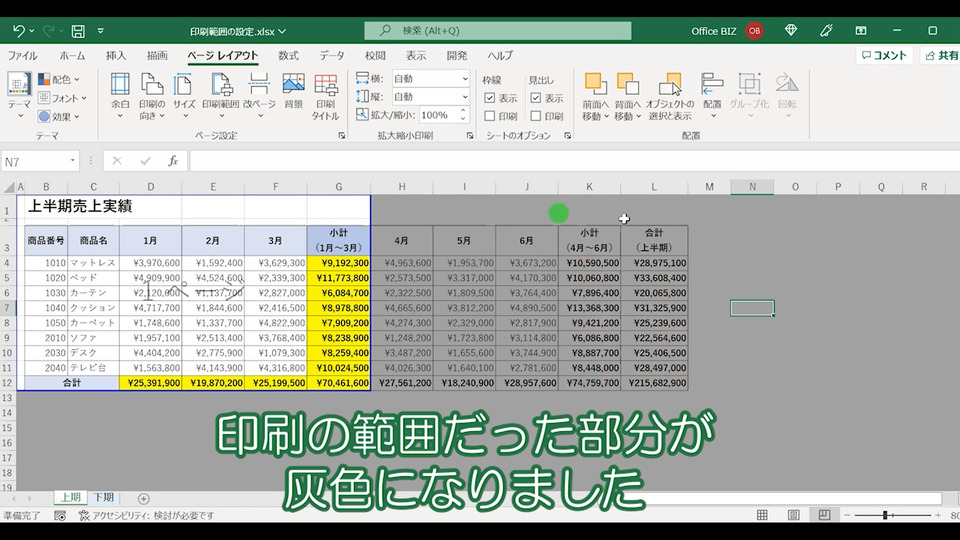This screenshot has height=540, width=960.
Task: Open the 配色 colors dropdown
Action: pyautogui.click(x=59, y=79)
